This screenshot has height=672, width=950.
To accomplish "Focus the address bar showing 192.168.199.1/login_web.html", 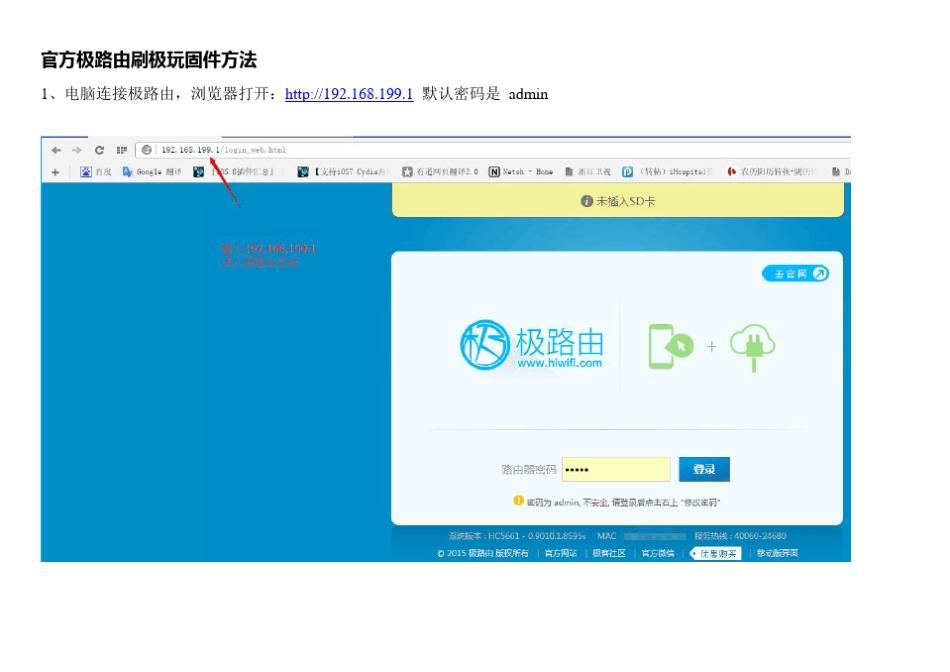I will [x=494, y=150].
